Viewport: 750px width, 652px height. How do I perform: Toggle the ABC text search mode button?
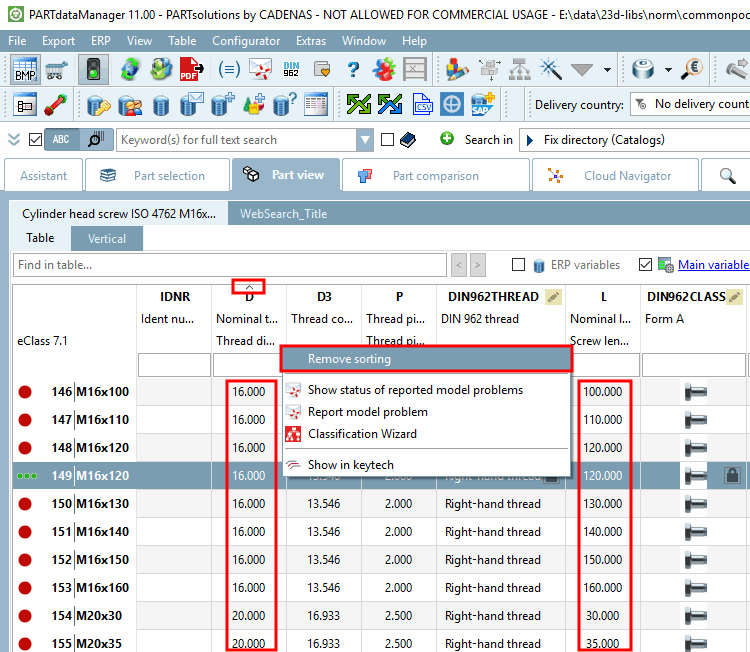[x=61, y=140]
